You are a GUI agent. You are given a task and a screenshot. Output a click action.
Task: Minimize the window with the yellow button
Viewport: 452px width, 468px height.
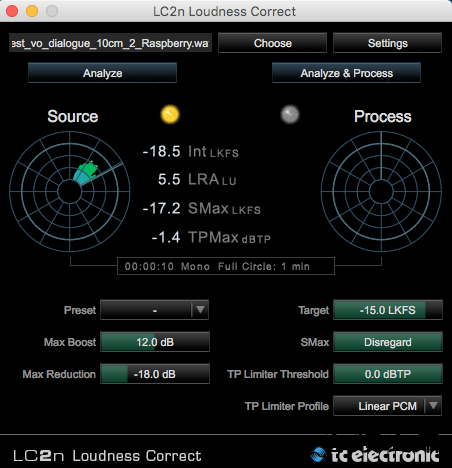click(32, 11)
